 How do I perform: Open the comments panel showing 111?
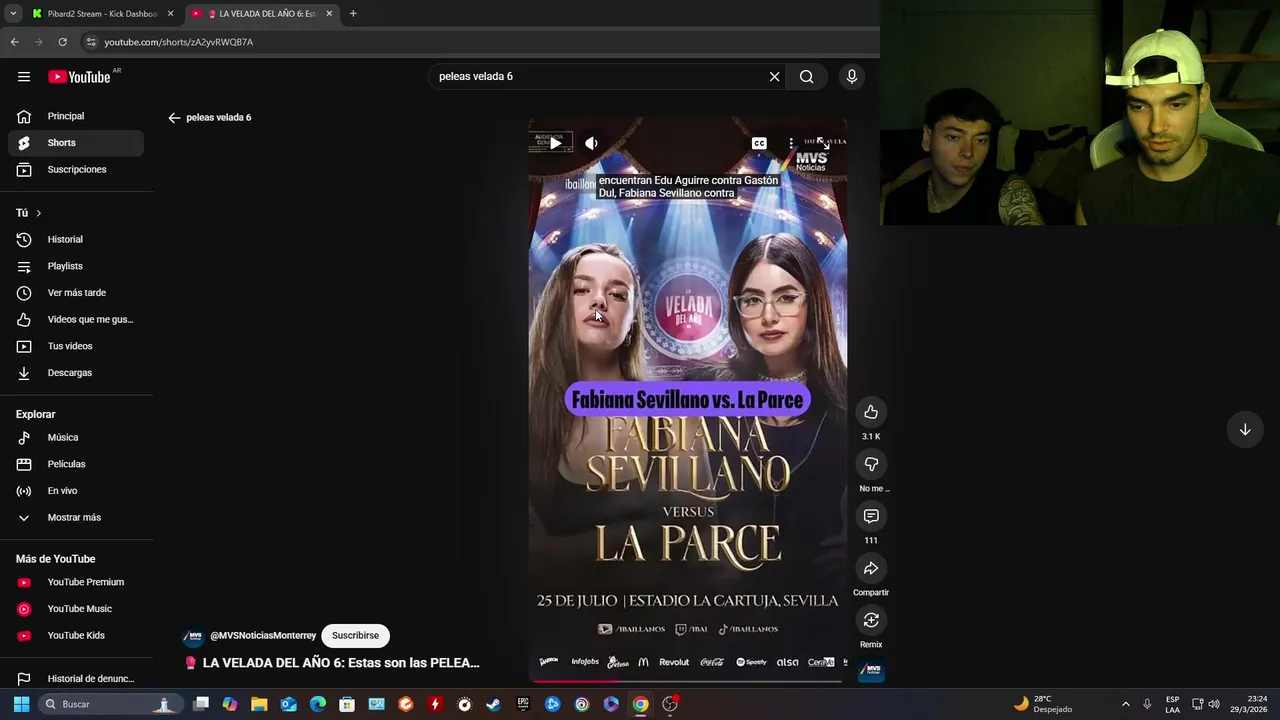point(871,516)
